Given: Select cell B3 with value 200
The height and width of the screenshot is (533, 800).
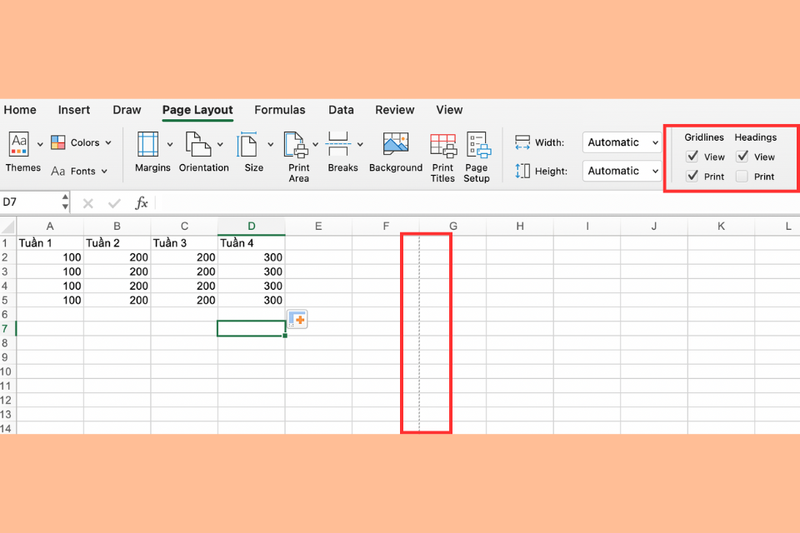Looking at the screenshot, I should [x=117, y=271].
